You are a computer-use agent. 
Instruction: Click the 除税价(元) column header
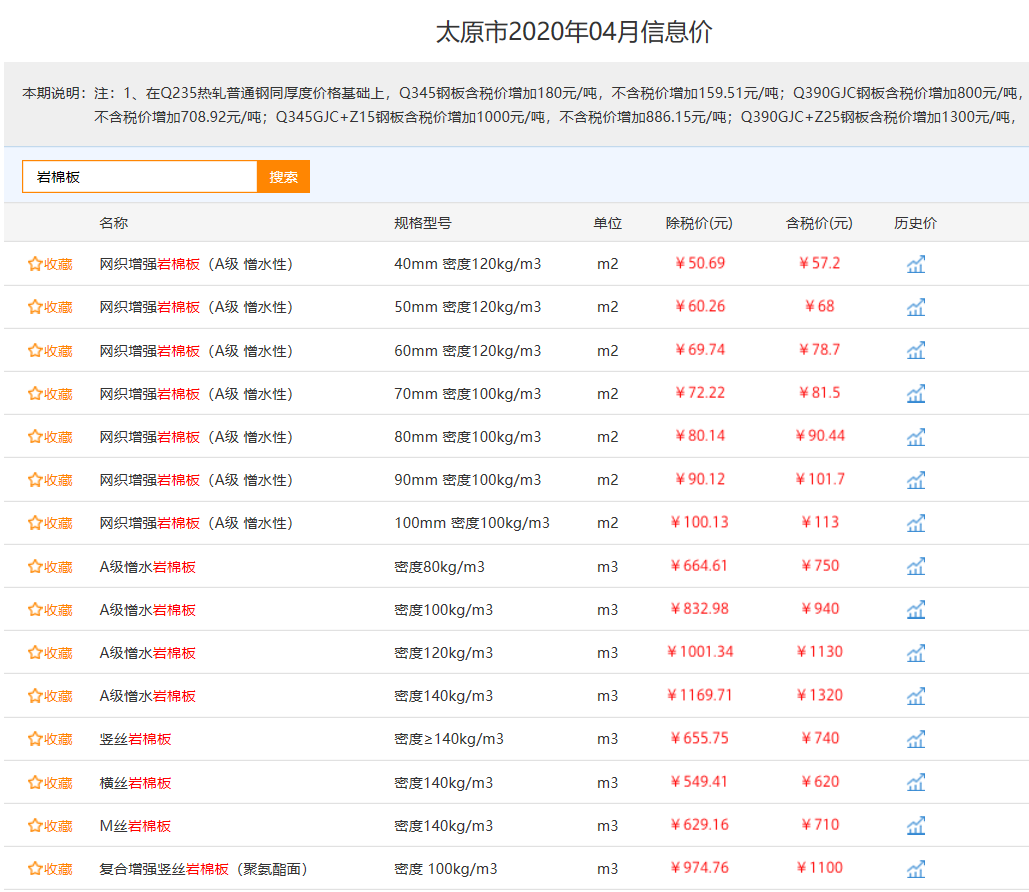699,223
